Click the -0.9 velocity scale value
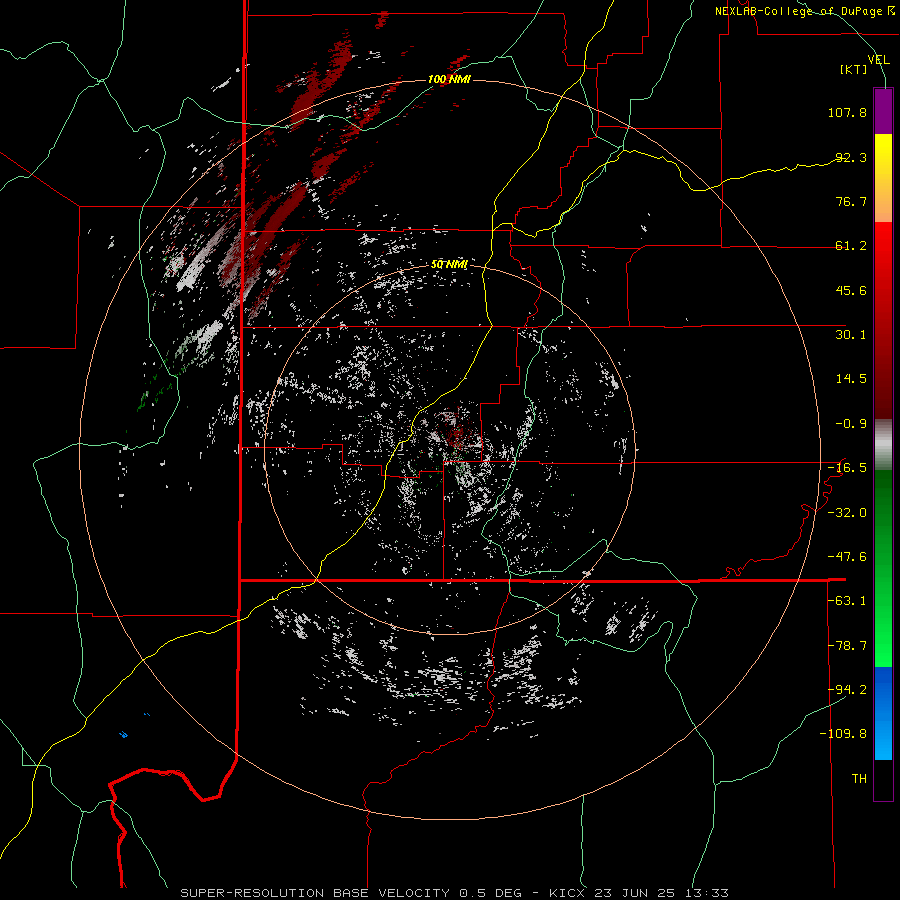The width and height of the screenshot is (900, 900). click(851, 424)
